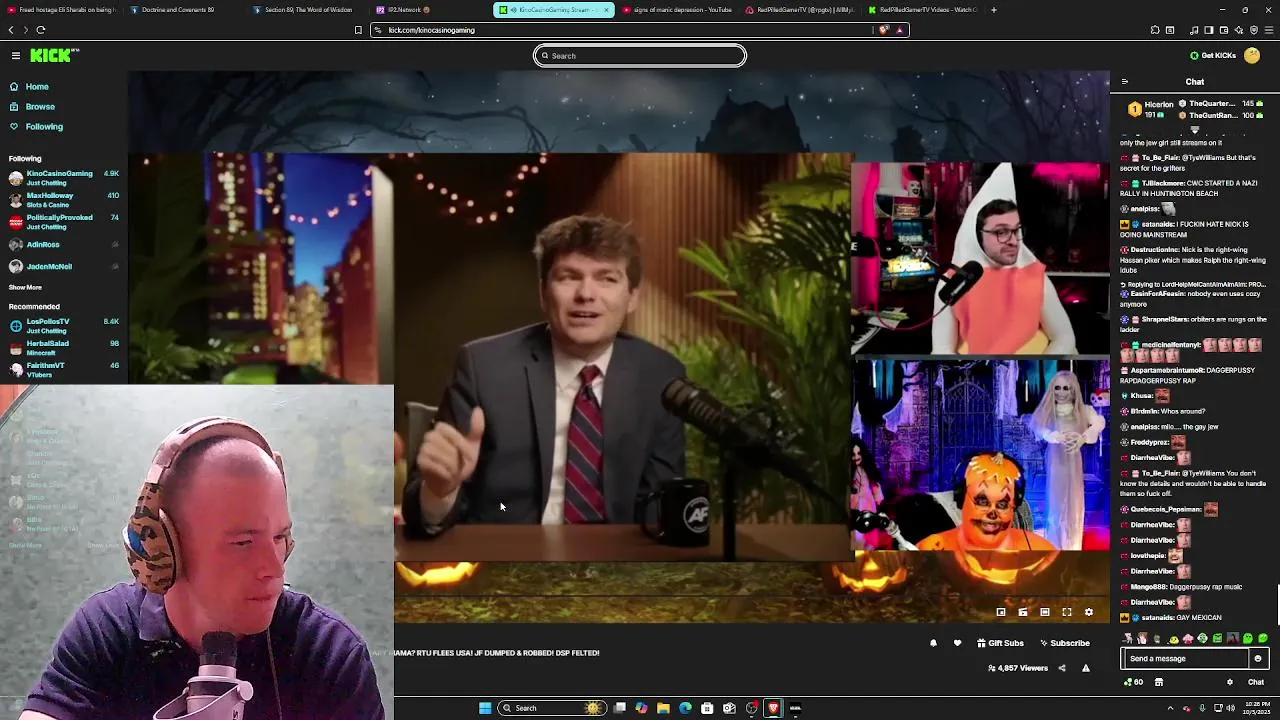Toggle stream notifications bell
Screen dimensions: 1280x720
point(934,643)
